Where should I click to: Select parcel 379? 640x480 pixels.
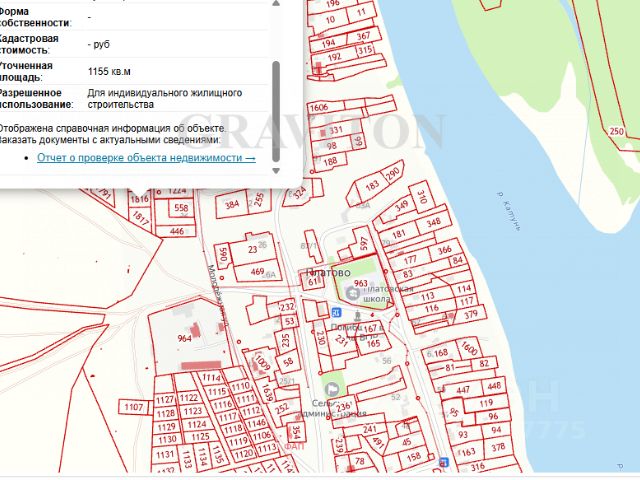pyautogui.click(x=471, y=314)
